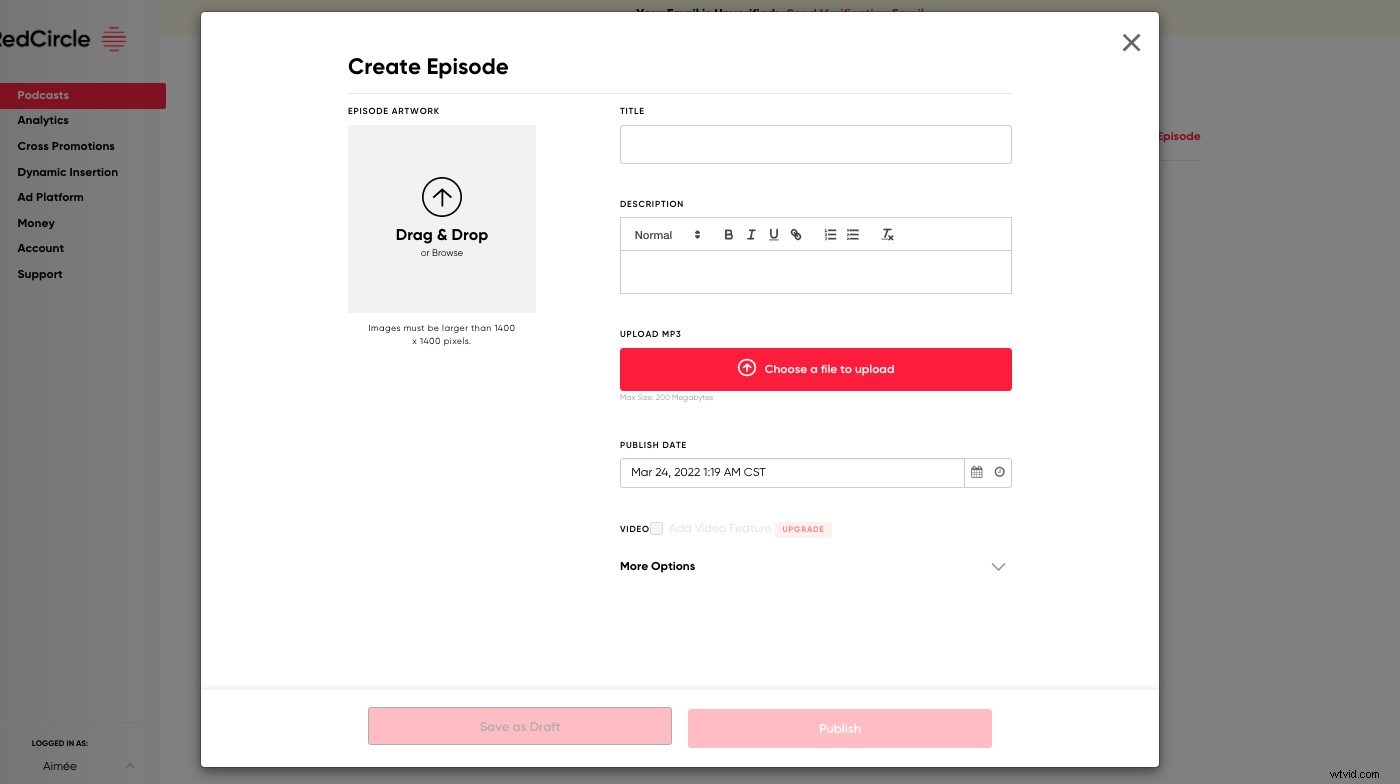Expand the More Options section
Screen dimensions: 1400x784
pos(998,567)
